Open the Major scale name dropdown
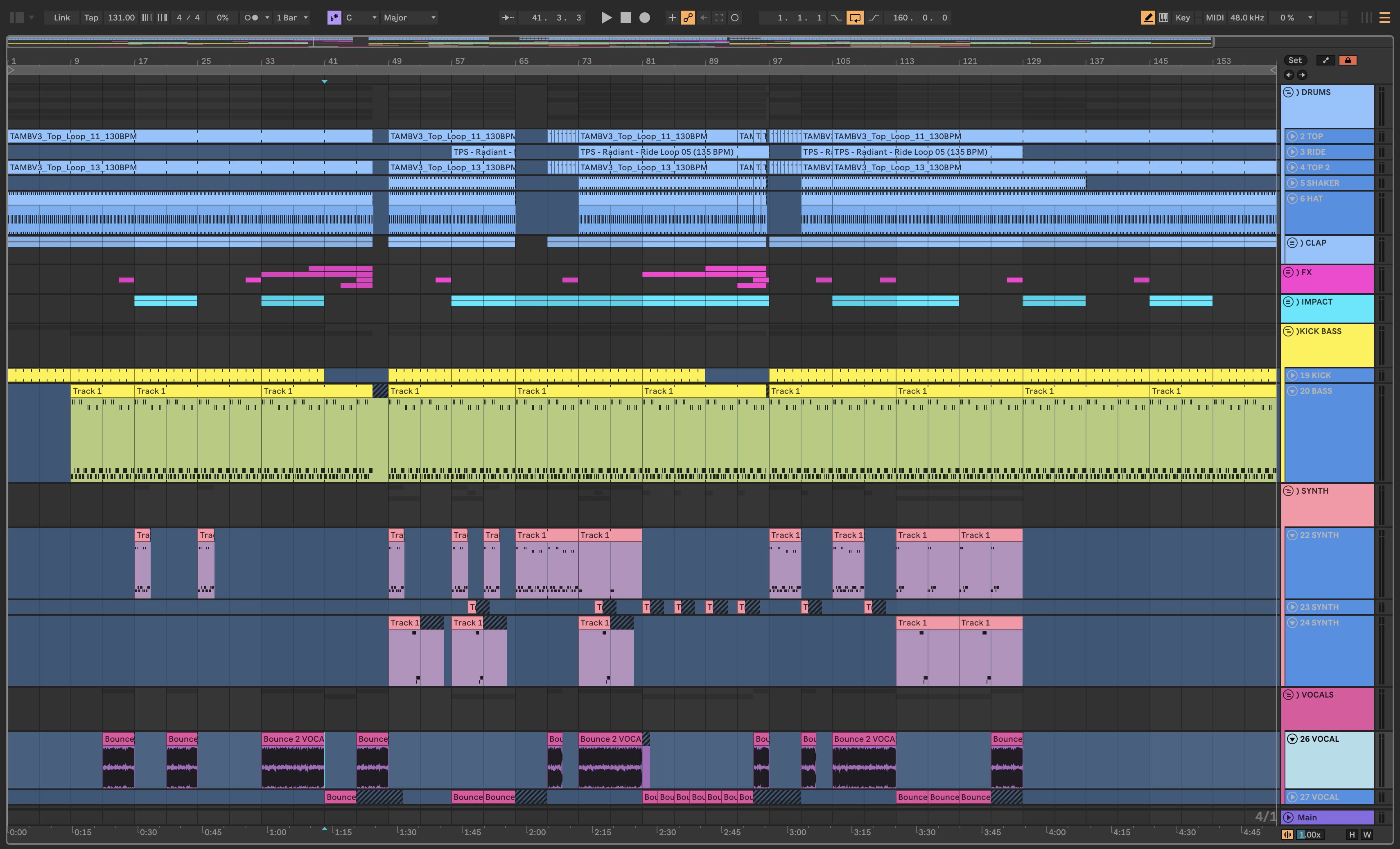 point(409,18)
